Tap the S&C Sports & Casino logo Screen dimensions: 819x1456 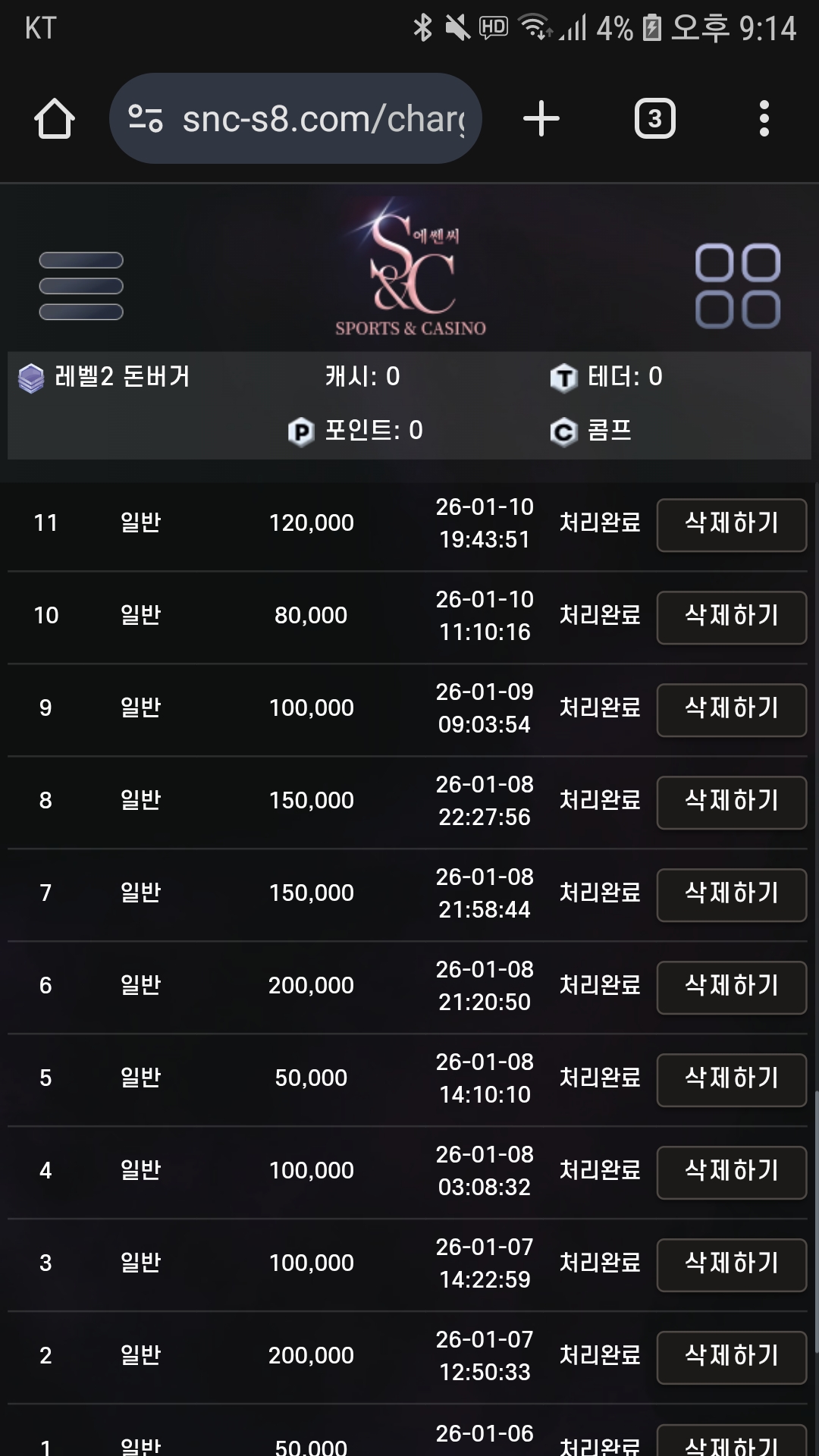point(411,268)
